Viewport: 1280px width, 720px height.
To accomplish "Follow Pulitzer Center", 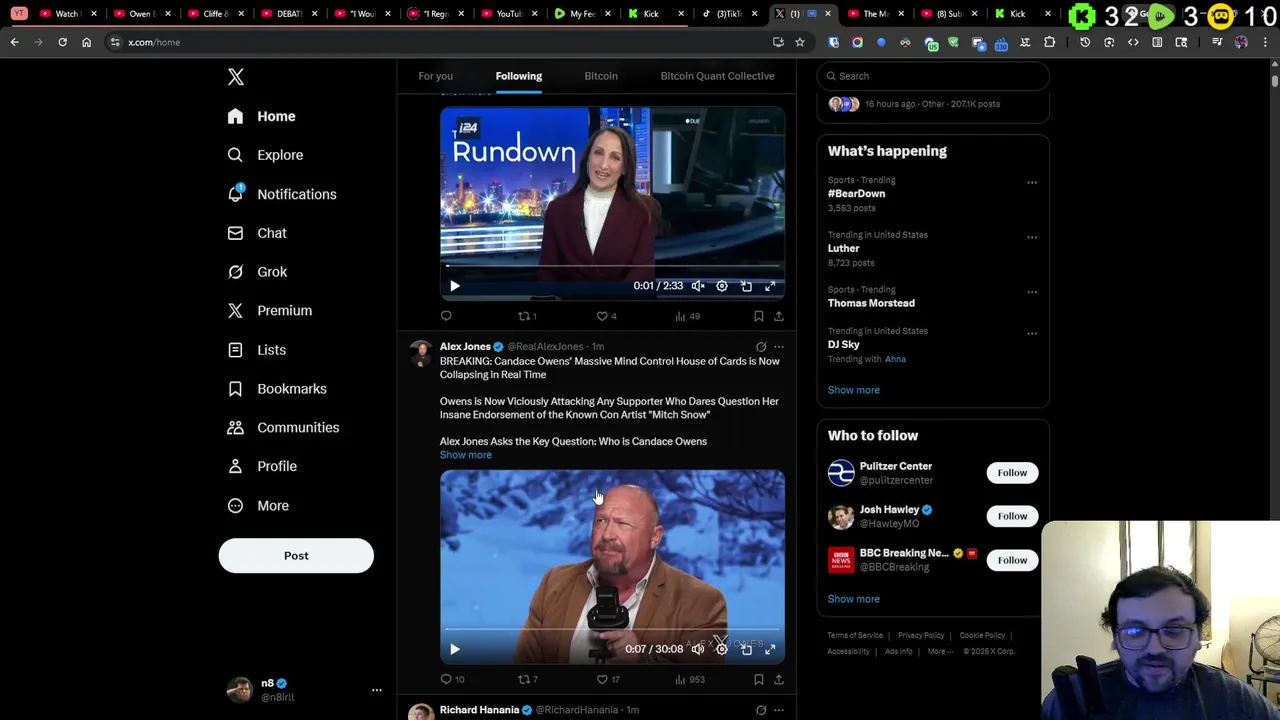I will click(1012, 473).
